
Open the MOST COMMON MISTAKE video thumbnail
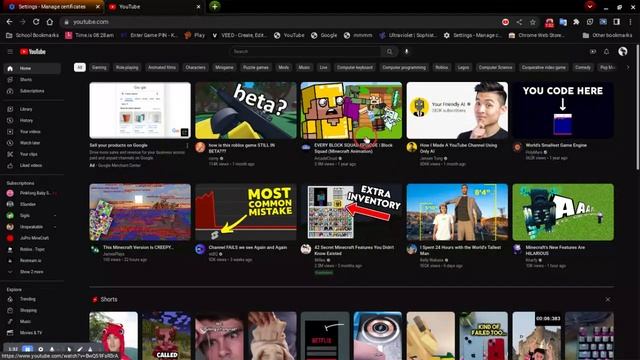(x=246, y=212)
